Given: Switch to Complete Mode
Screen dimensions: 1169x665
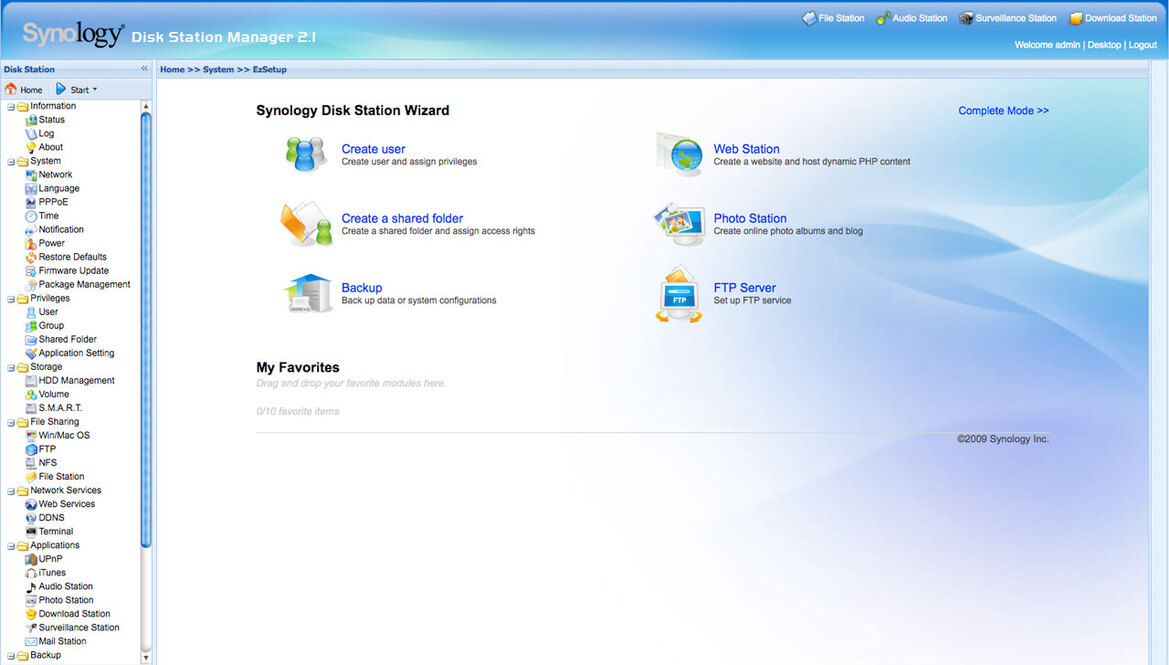Looking at the screenshot, I should click(x=1003, y=110).
